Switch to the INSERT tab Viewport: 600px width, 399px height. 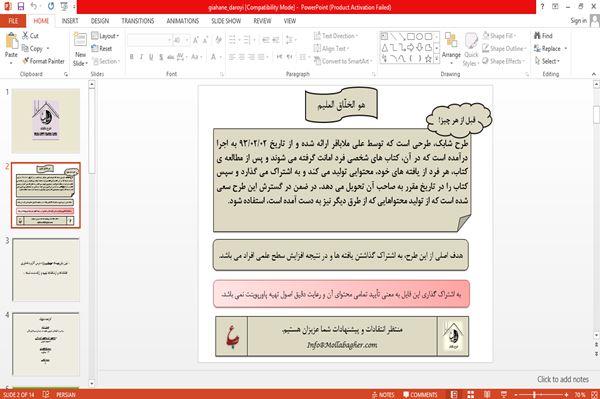[x=70, y=21]
